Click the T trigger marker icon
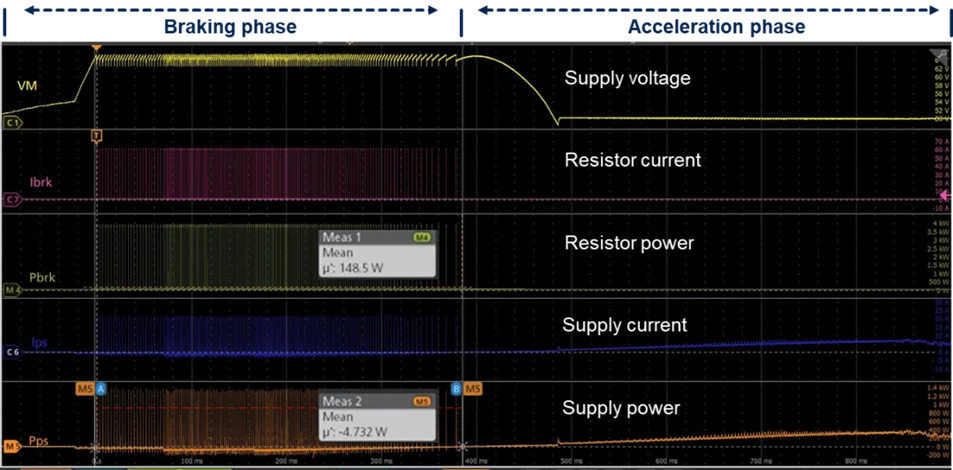Viewport: 953px width, 470px height. (x=97, y=134)
